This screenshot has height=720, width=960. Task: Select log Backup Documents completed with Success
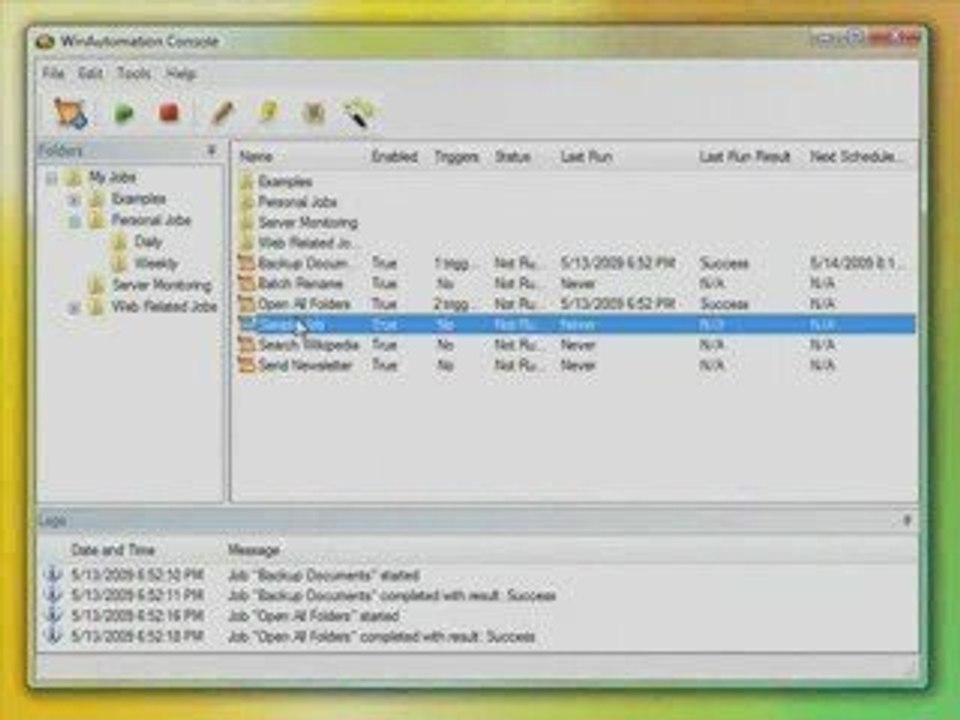478,596
